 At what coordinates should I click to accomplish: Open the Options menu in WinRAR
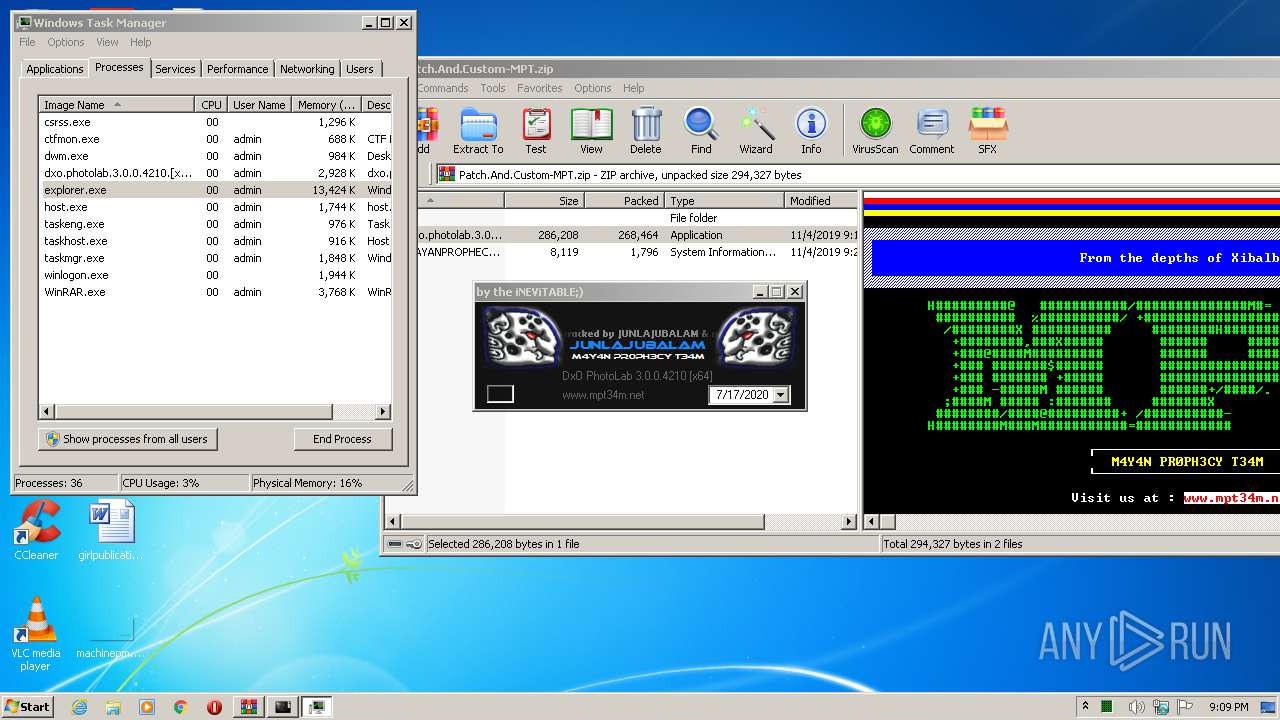pyautogui.click(x=592, y=88)
